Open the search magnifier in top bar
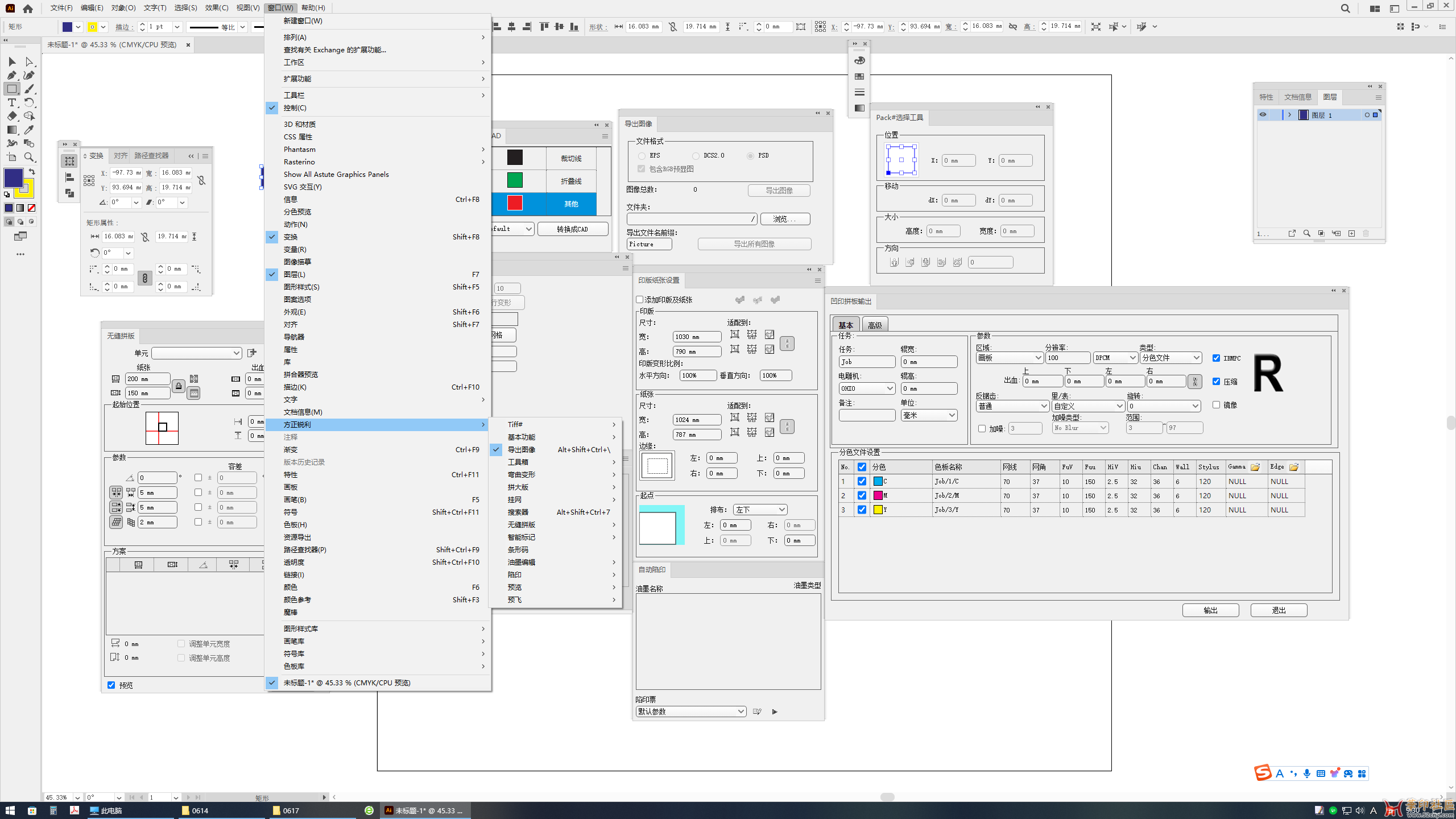Screen dimensions: 1456x819 tap(1345, 8)
